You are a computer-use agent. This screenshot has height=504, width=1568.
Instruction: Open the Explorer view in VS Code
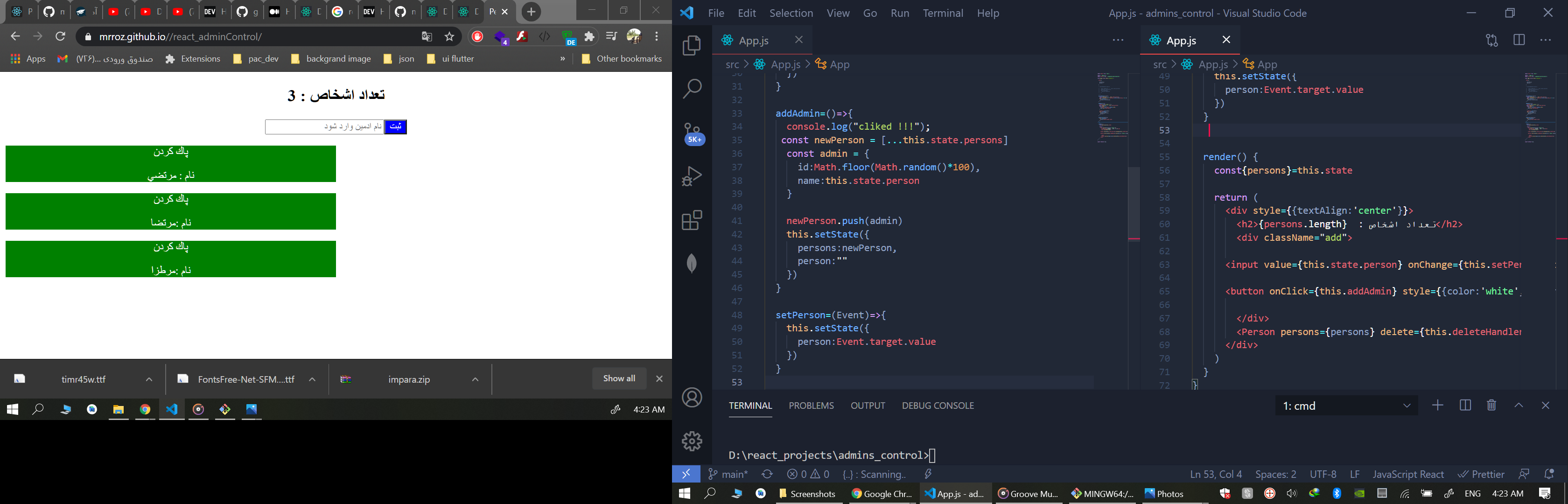[x=692, y=46]
